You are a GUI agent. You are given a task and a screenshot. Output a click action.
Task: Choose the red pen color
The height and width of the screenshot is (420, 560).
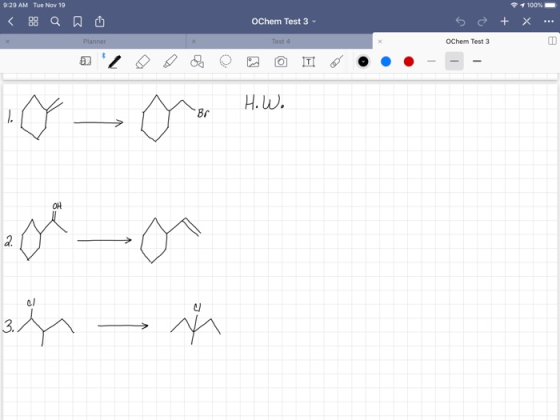click(x=409, y=62)
